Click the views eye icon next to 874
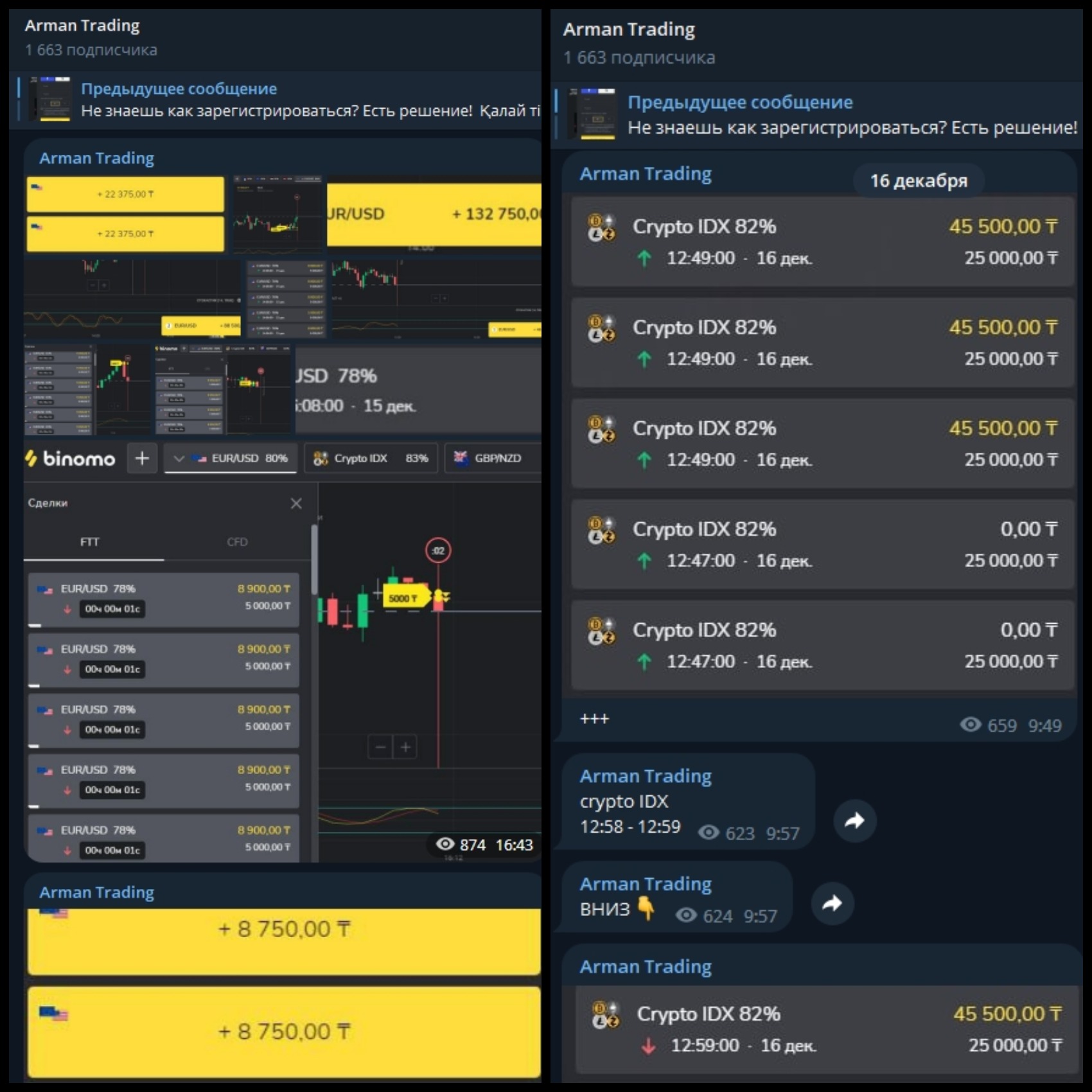 445,843
